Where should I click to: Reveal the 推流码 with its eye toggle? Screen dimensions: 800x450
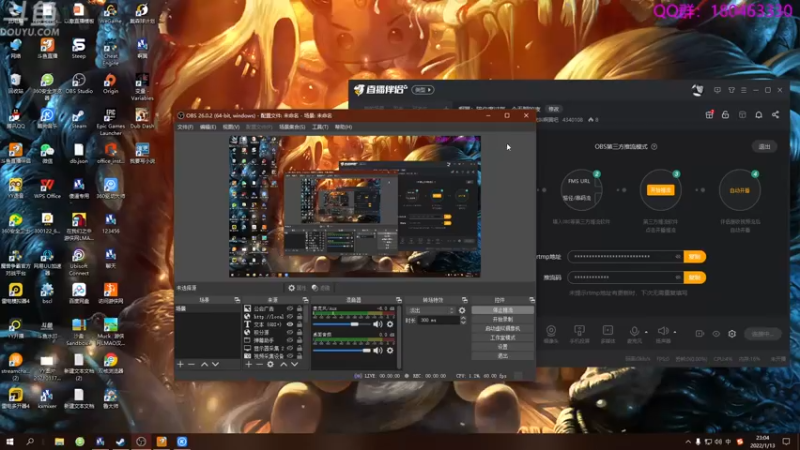678,278
